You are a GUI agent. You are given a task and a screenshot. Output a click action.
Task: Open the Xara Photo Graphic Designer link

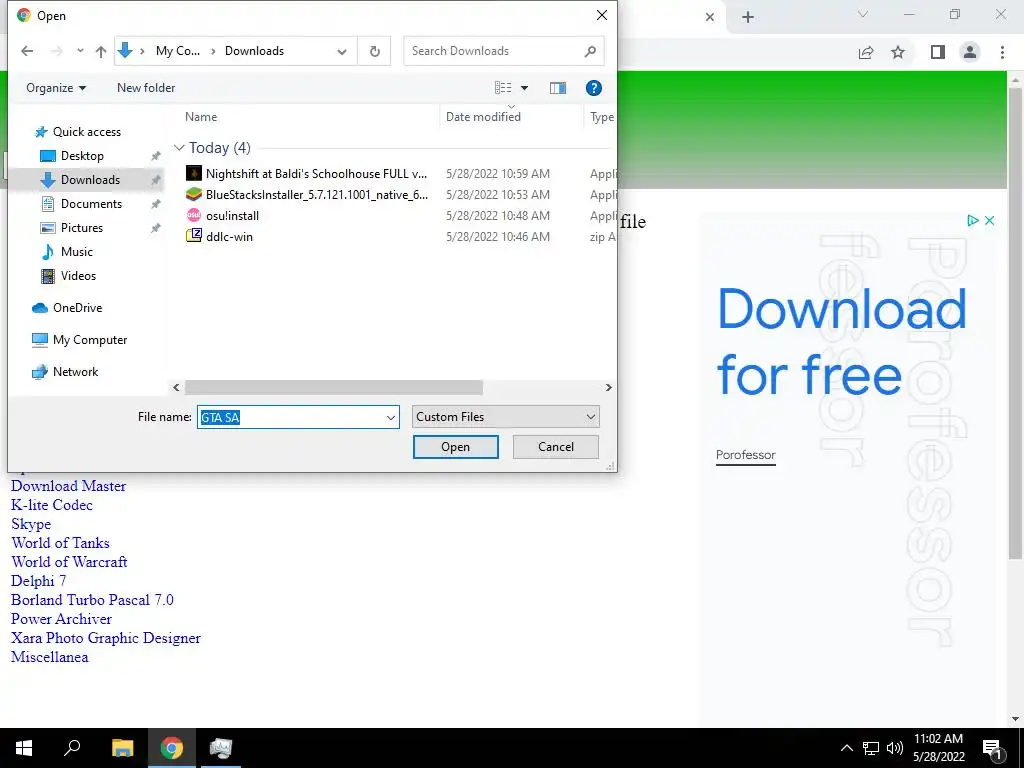[x=106, y=638]
